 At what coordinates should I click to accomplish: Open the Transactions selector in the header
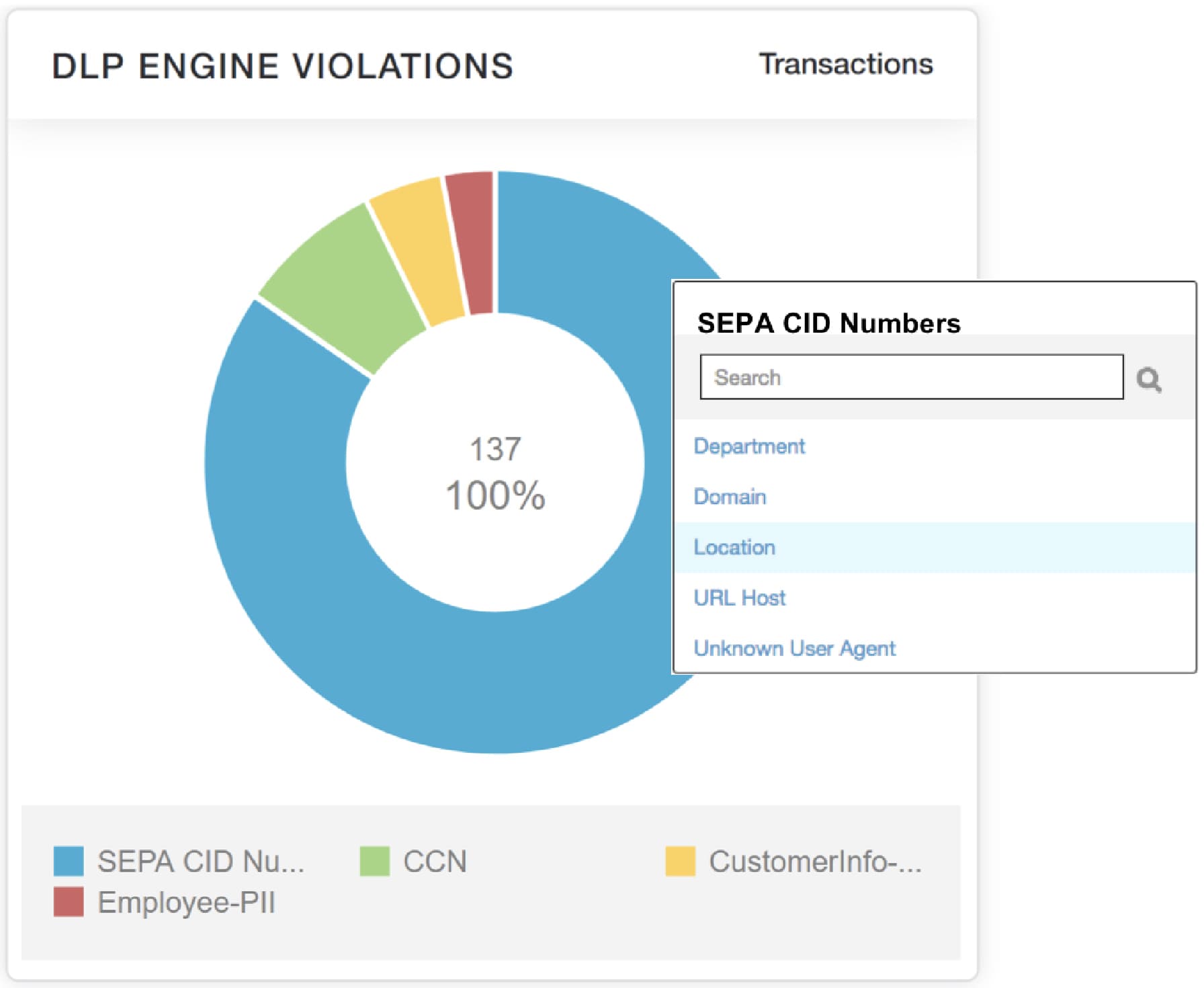pos(845,65)
